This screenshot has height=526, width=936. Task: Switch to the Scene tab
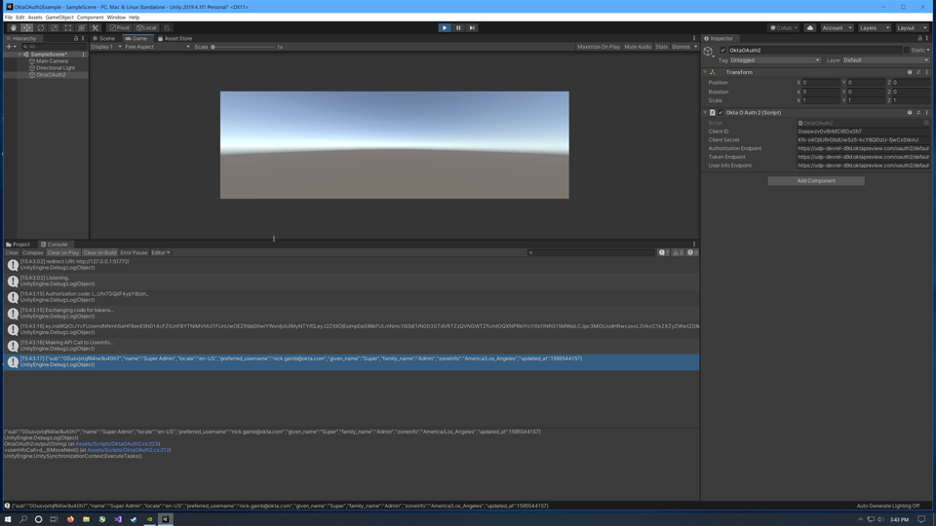click(x=104, y=38)
